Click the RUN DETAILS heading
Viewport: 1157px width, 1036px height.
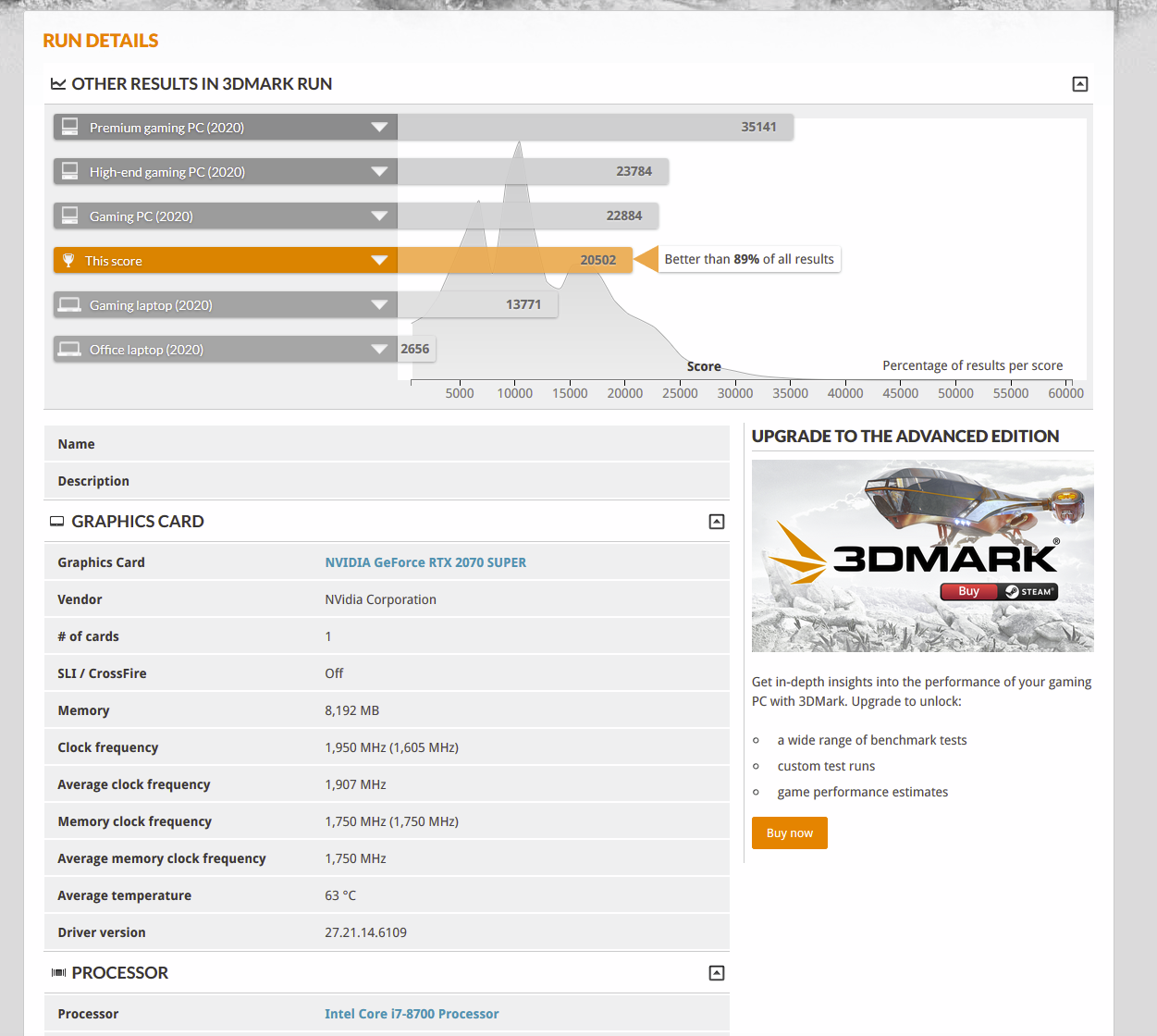click(101, 41)
